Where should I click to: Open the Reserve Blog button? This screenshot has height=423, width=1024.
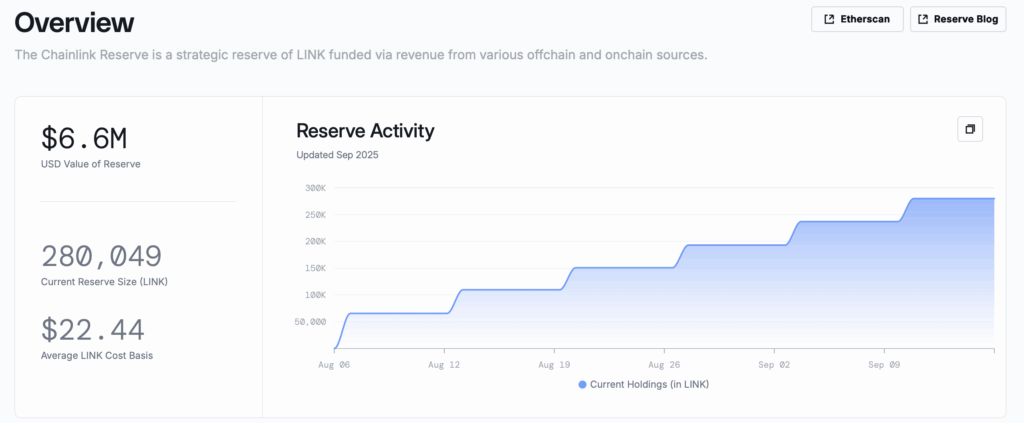pyautogui.click(x=958, y=19)
